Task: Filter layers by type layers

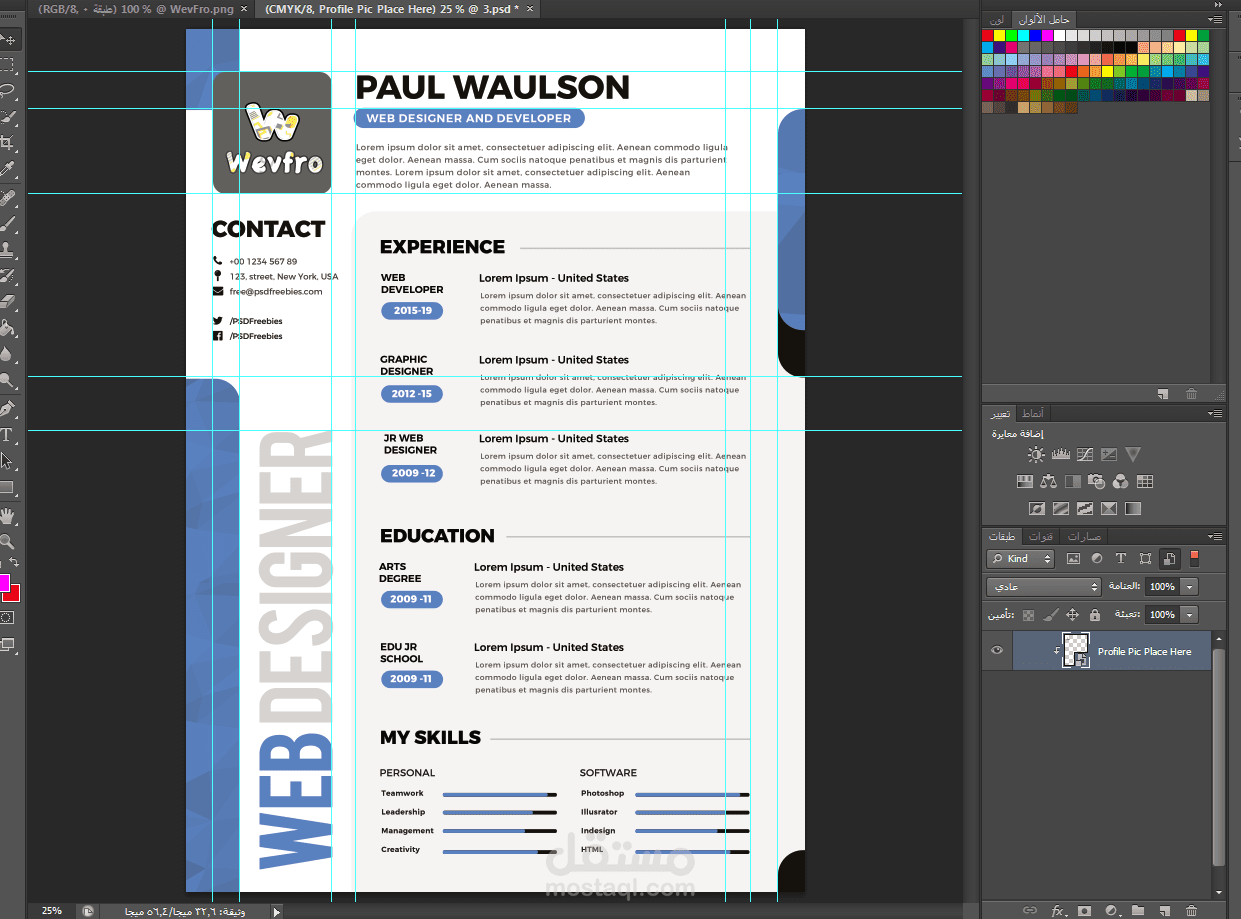Action: click(1120, 559)
